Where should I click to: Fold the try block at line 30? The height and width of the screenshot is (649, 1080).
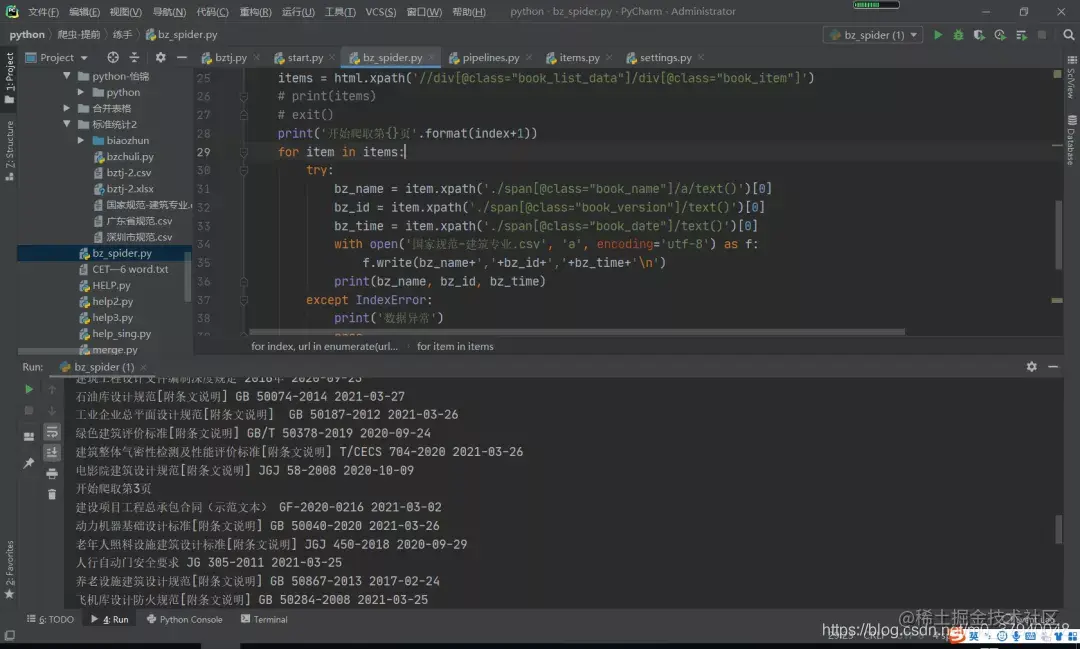point(244,170)
